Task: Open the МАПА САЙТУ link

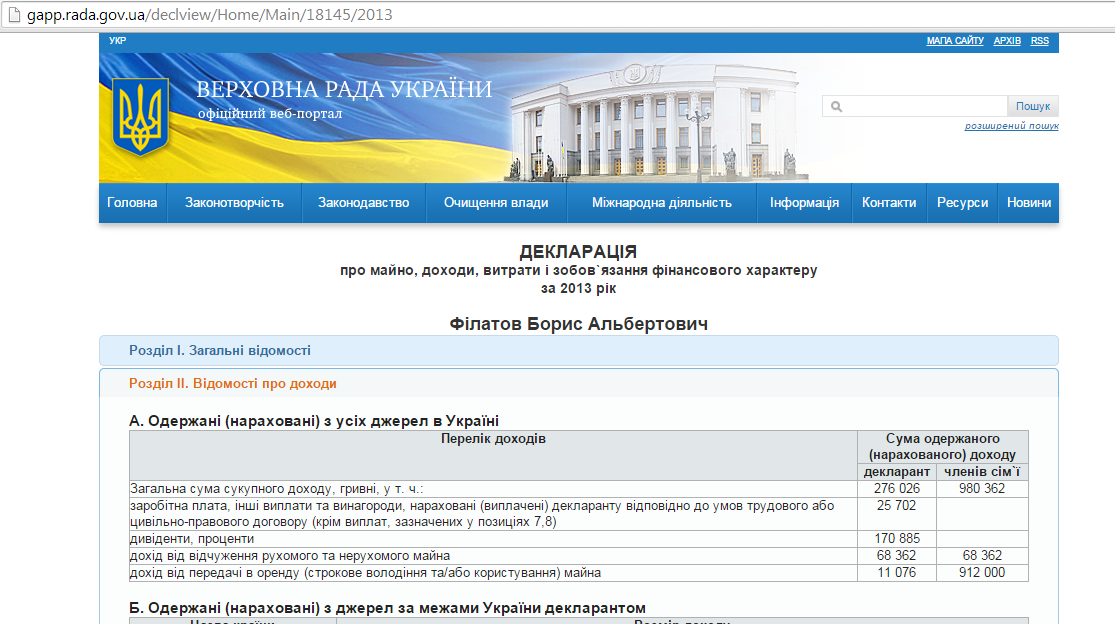Action: point(955,41)
